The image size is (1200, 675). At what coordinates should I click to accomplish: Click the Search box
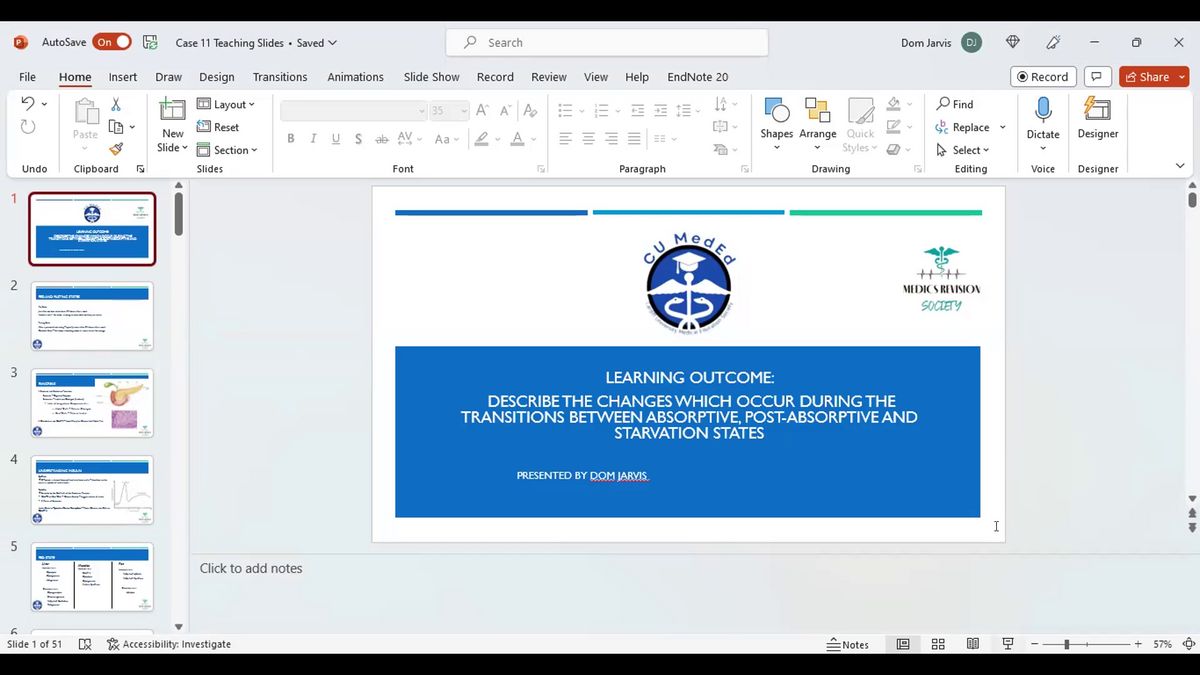(x=607, y=43)
